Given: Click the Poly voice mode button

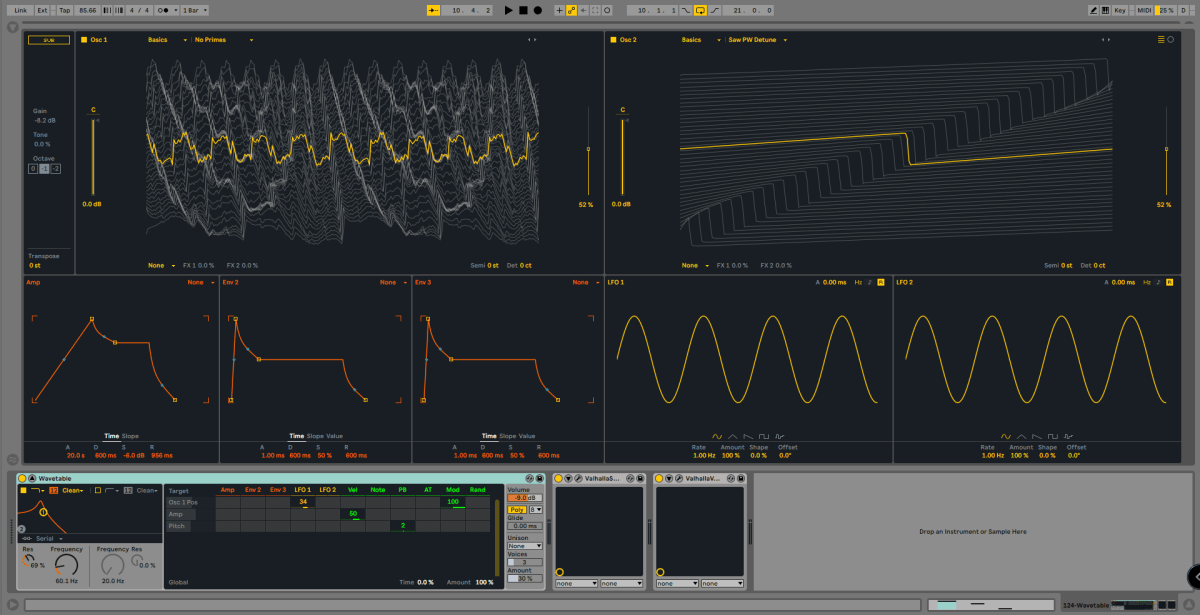Looking at the screenshot, I should pos(517,510).
